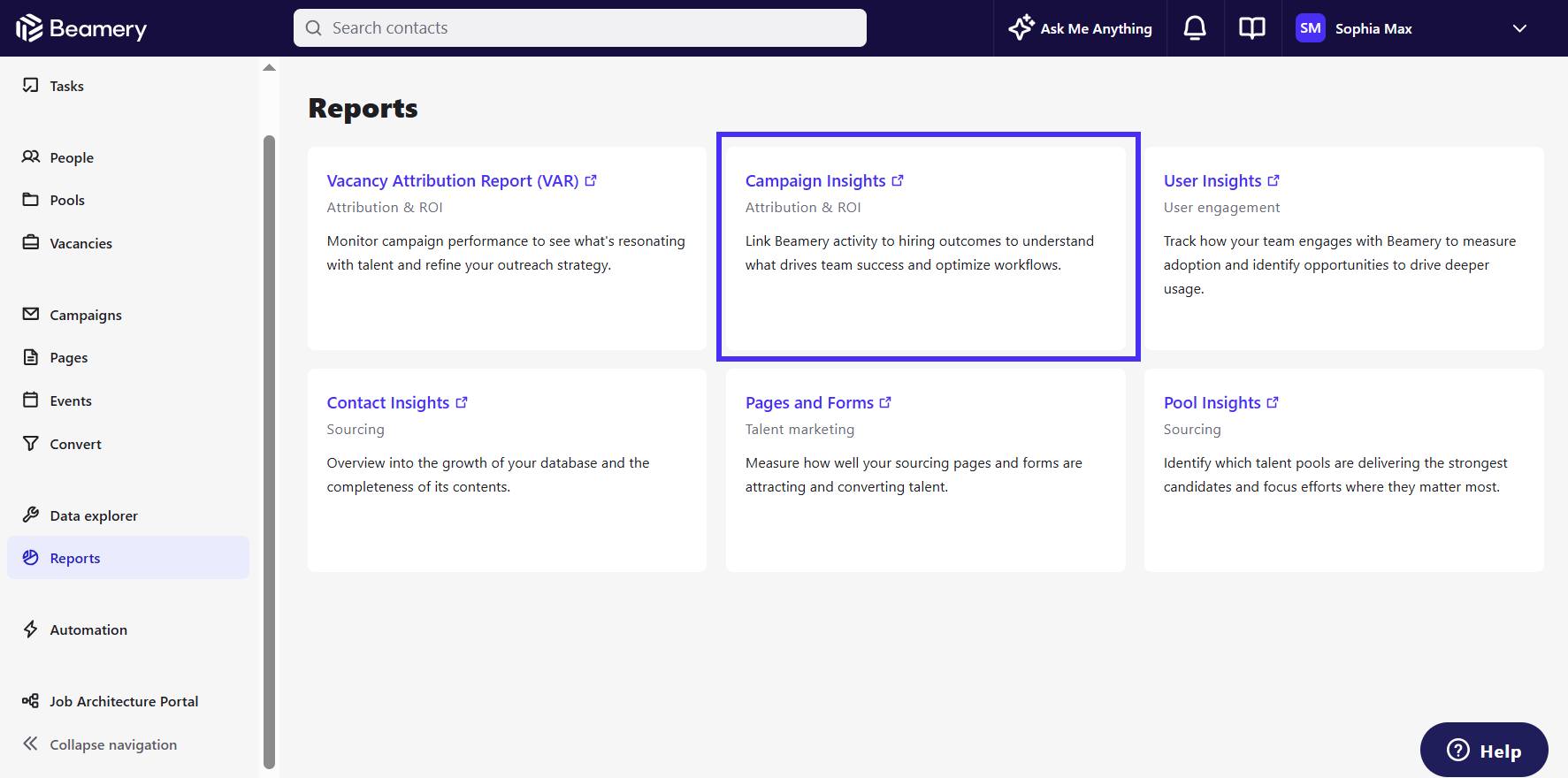Screen dimensions: 1568x778
Task: Select Convert in sidebar
Action: point(127,444)
